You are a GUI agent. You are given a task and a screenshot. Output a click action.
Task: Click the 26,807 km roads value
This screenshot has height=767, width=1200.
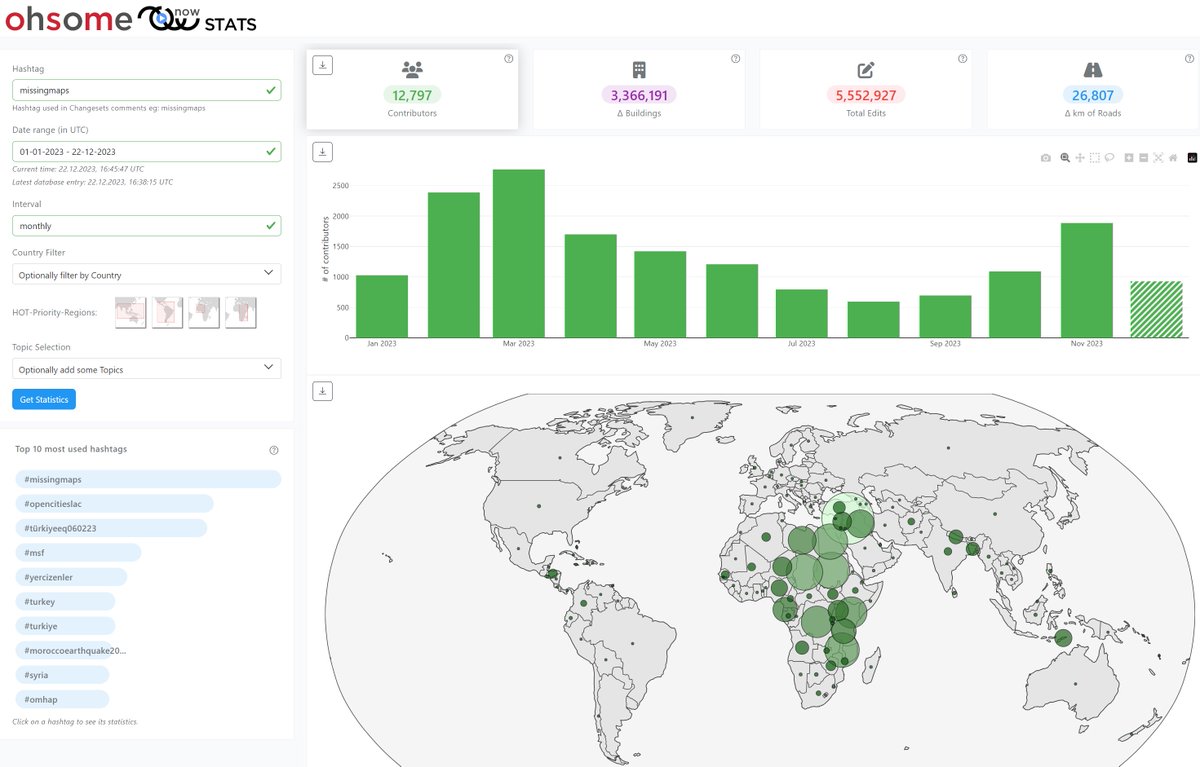click(1093, 95)
